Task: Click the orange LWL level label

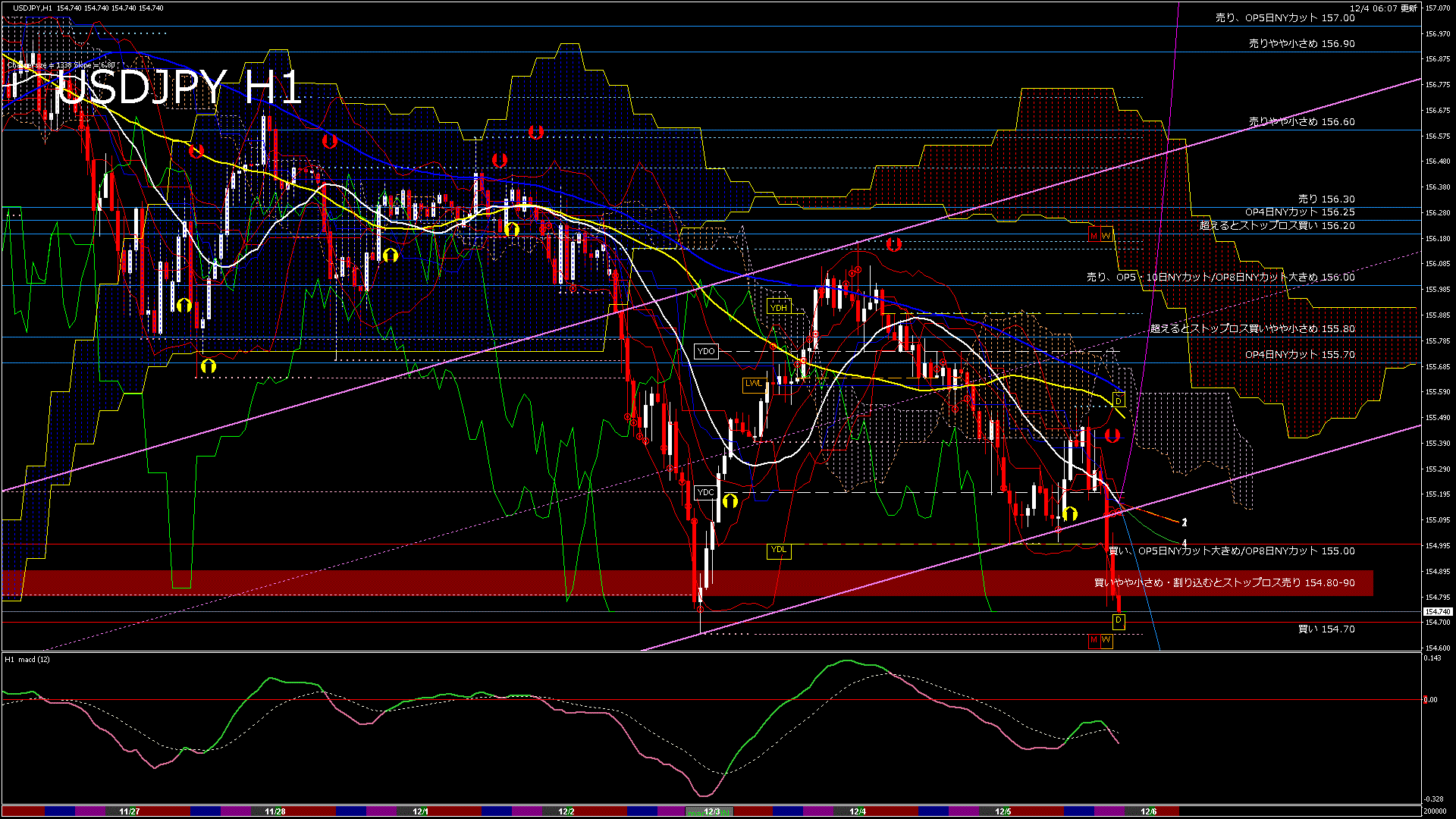Action: [753, 384]
